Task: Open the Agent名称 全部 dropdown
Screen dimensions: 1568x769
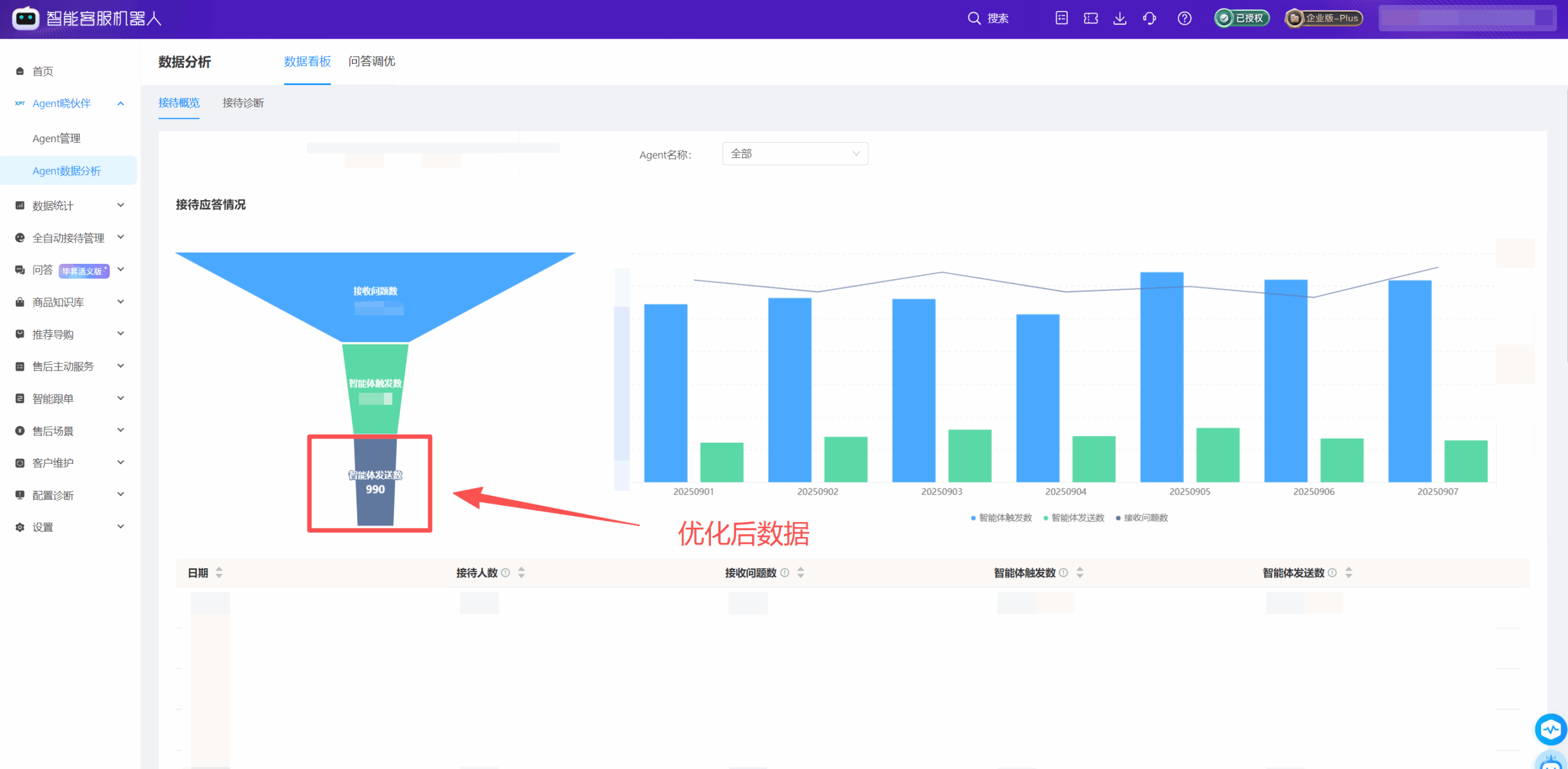Action: (794, 154)
